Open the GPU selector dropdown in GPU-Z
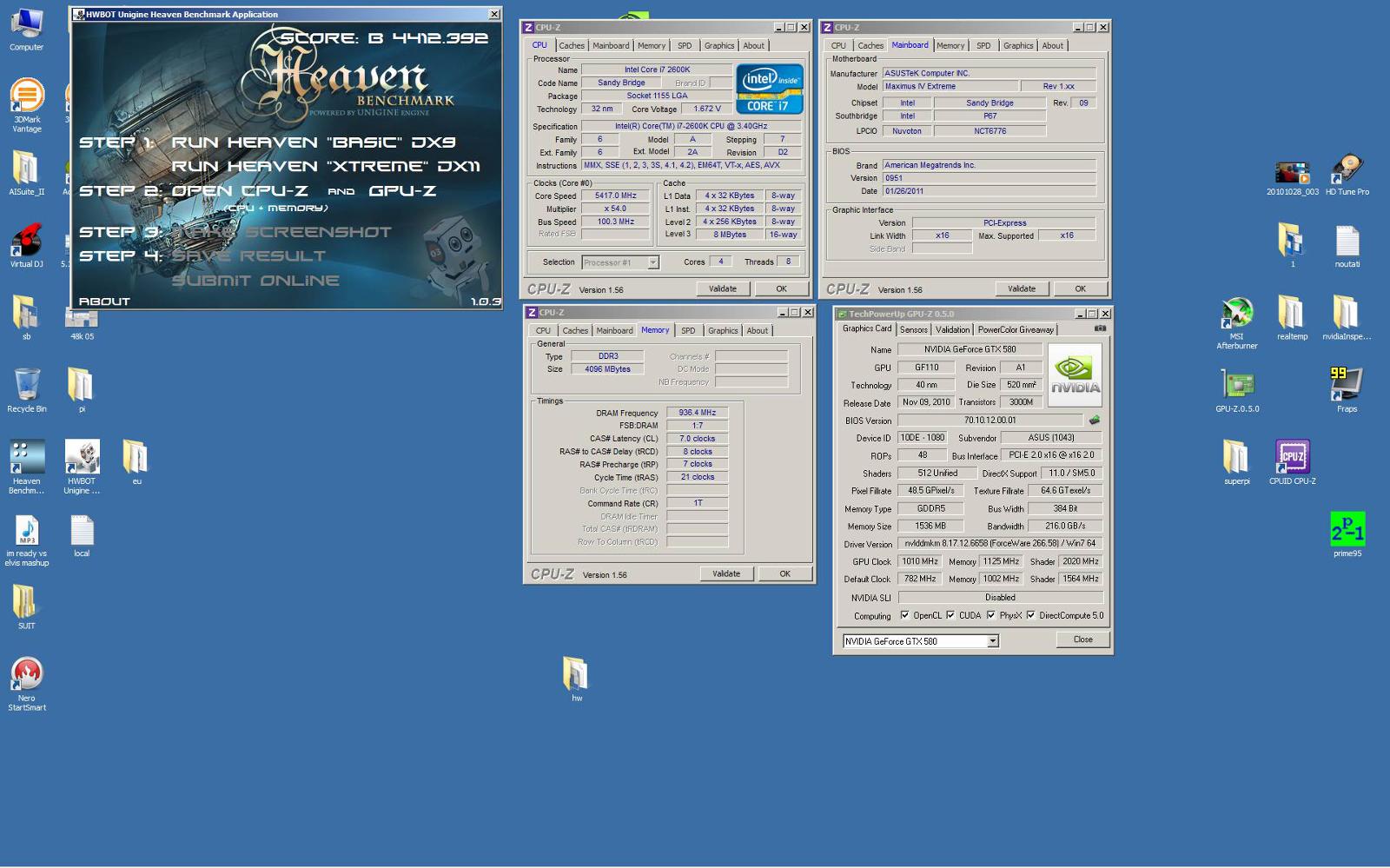 pos(993,641)
